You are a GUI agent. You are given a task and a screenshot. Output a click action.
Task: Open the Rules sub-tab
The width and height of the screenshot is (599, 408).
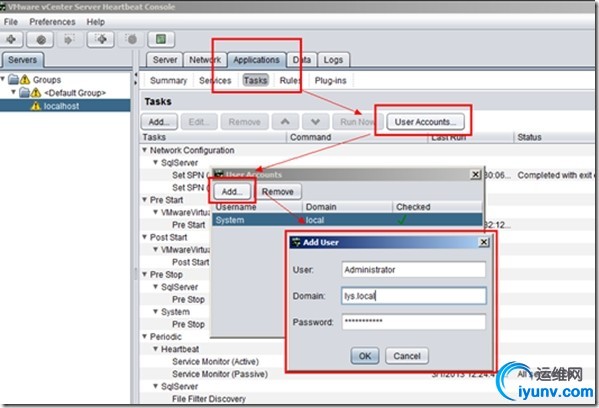(290, 81)
